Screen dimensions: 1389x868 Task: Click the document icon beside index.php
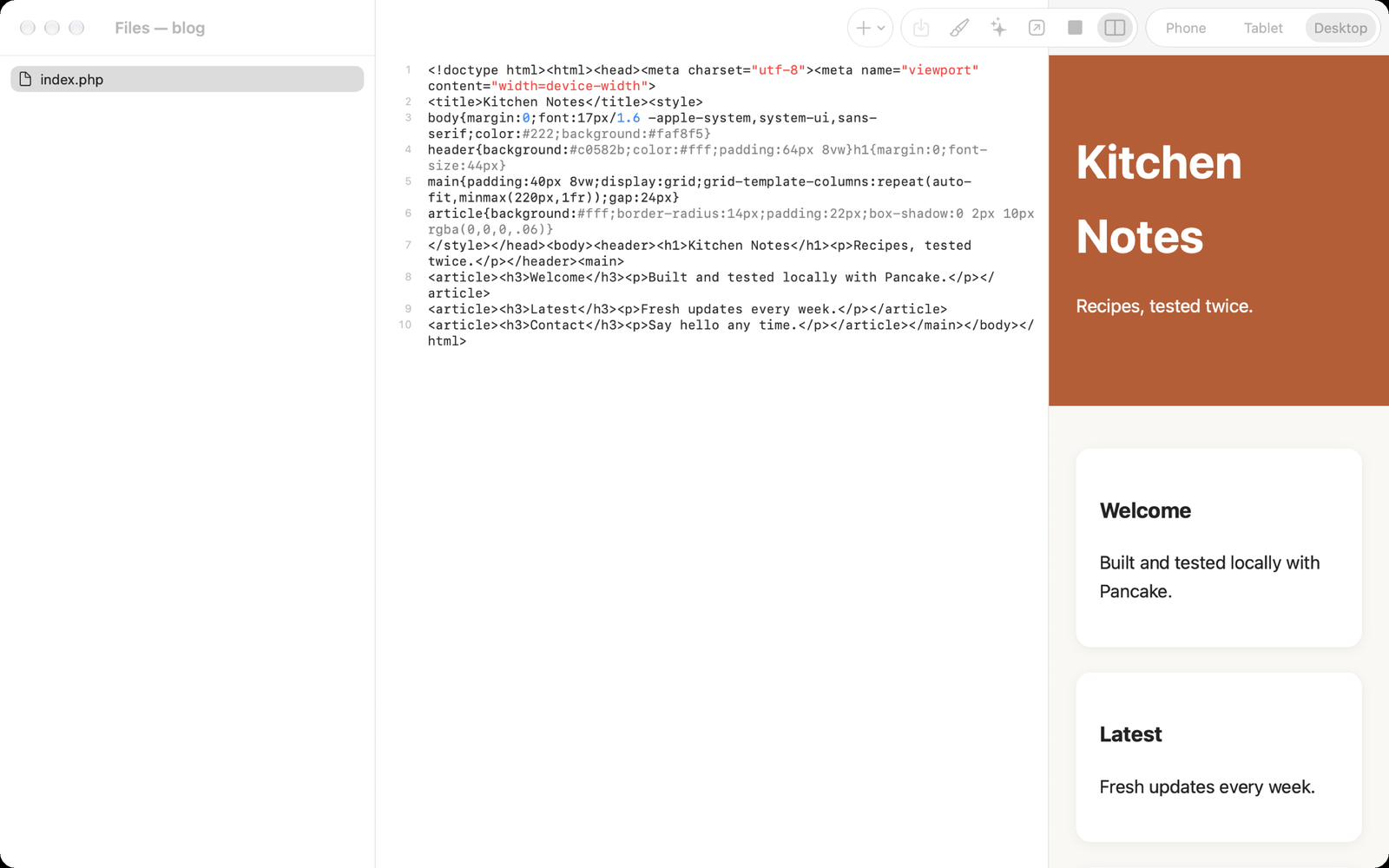(x=25, y=79)
